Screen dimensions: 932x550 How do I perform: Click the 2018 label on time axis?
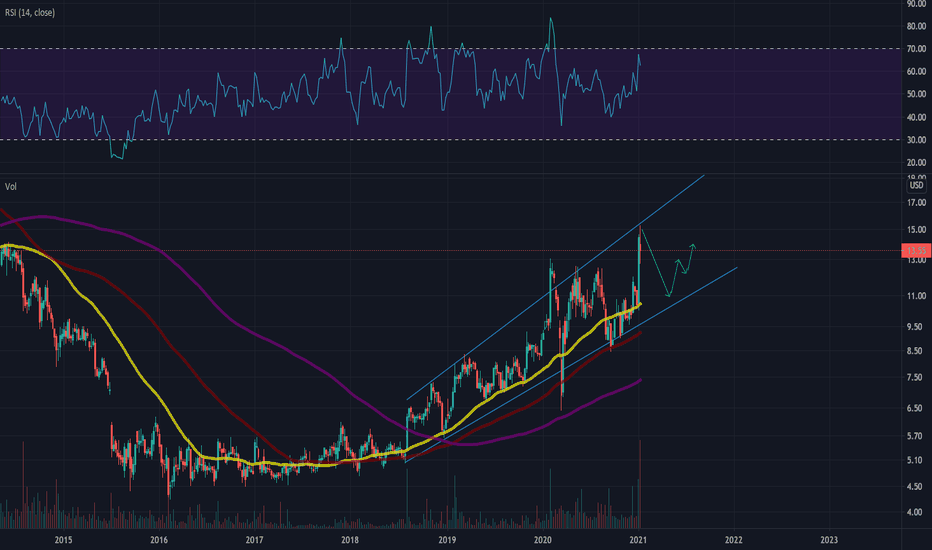(x=350, y=540)
